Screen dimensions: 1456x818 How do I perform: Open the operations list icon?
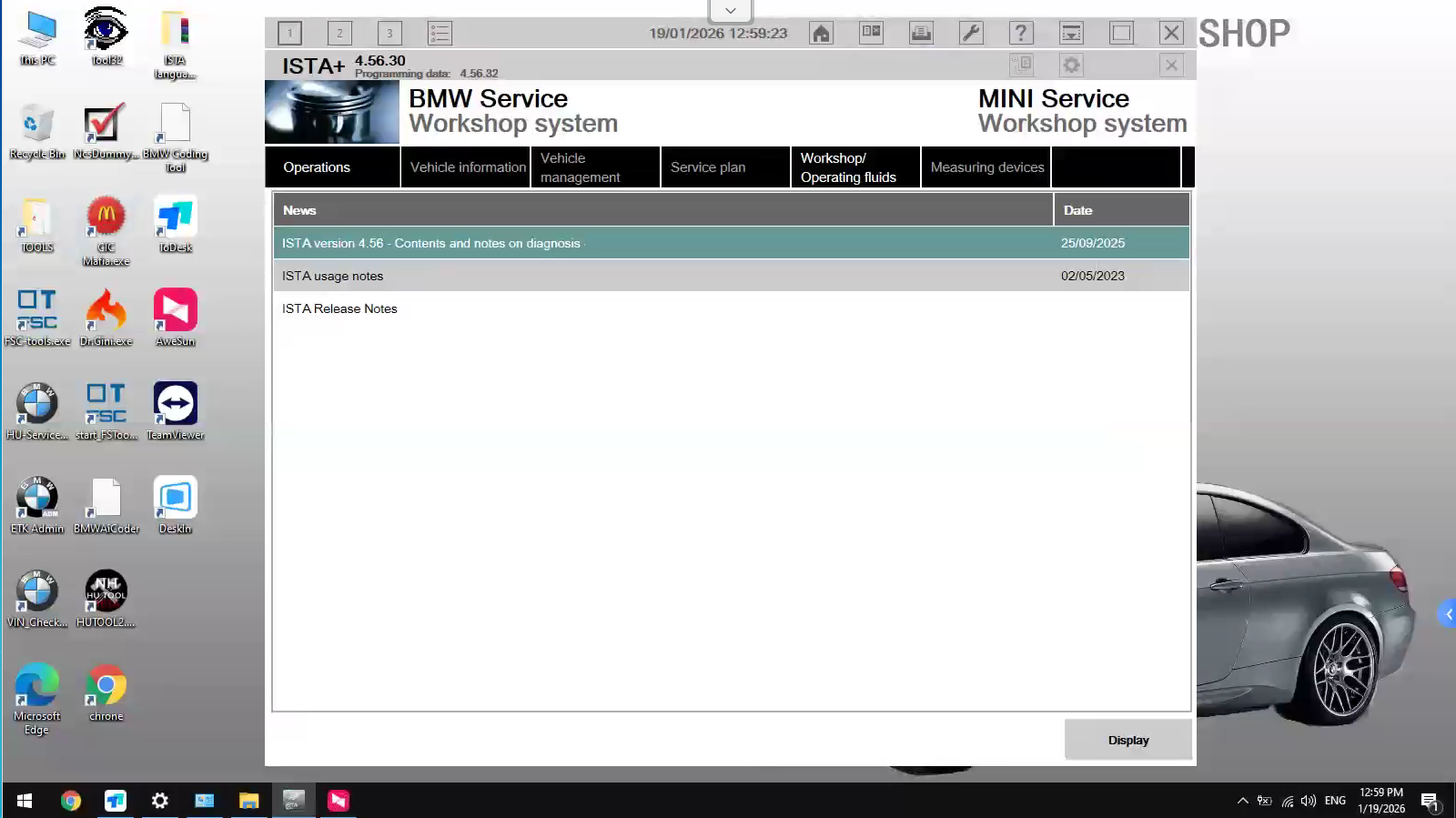pyautogui.click(x=440, y=34)
